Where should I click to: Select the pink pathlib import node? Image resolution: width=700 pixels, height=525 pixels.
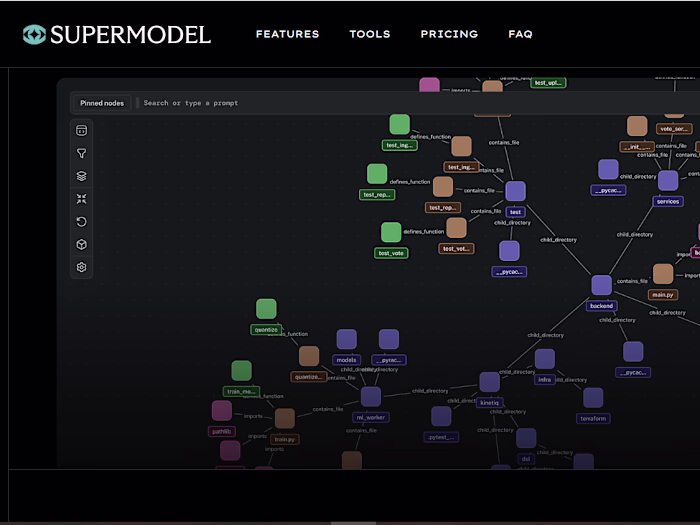[x=221, y=411]
